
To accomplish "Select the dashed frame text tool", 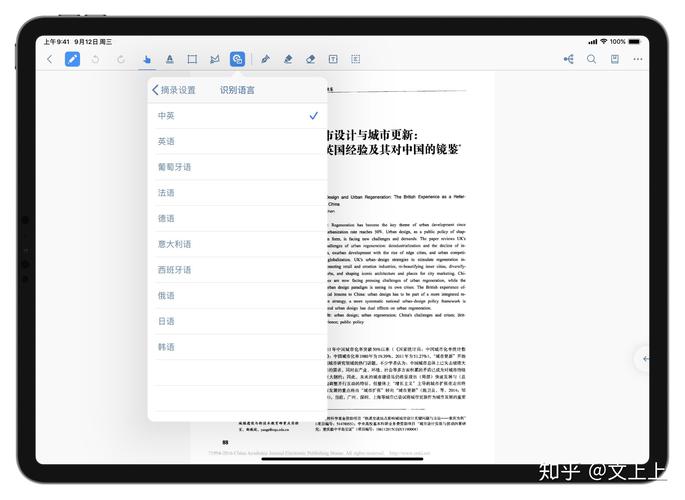I will pos(356,59).
